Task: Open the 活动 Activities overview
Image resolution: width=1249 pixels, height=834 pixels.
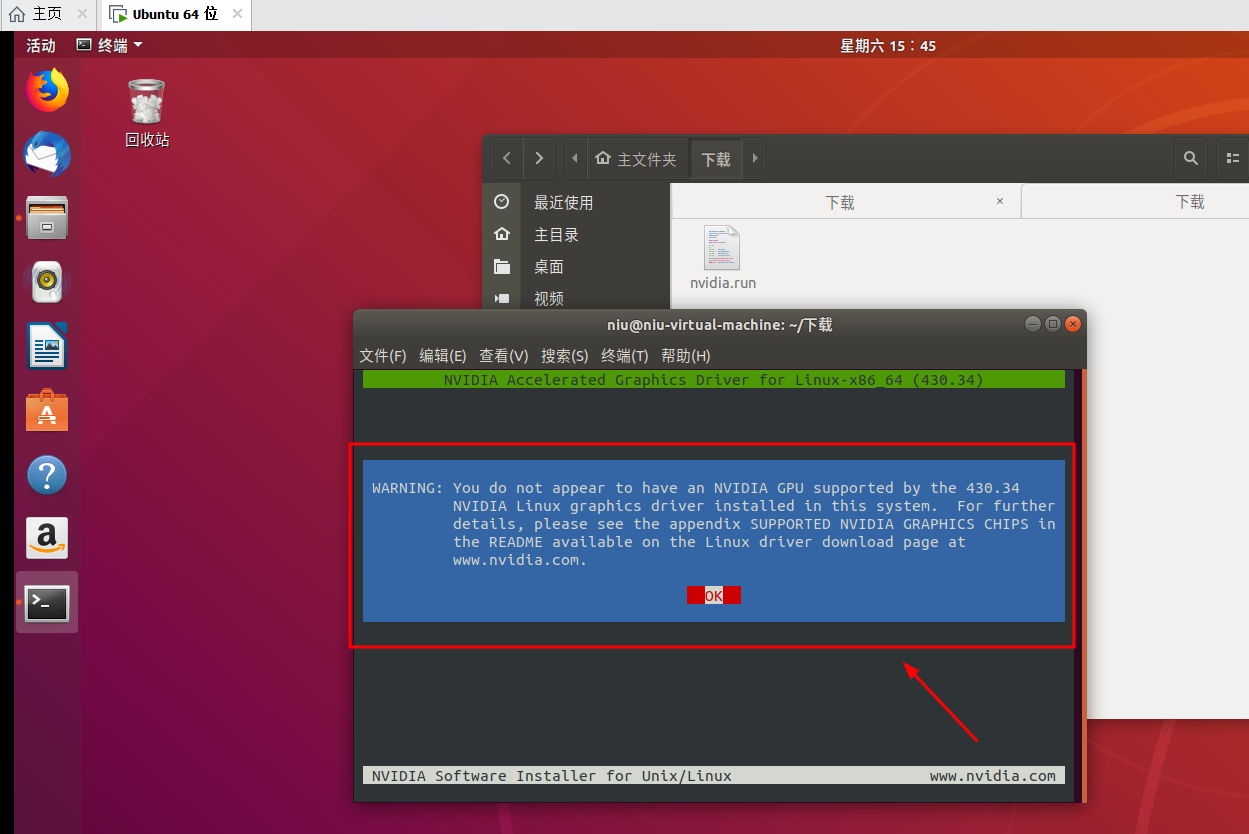Action: click(x=41, y=45)
